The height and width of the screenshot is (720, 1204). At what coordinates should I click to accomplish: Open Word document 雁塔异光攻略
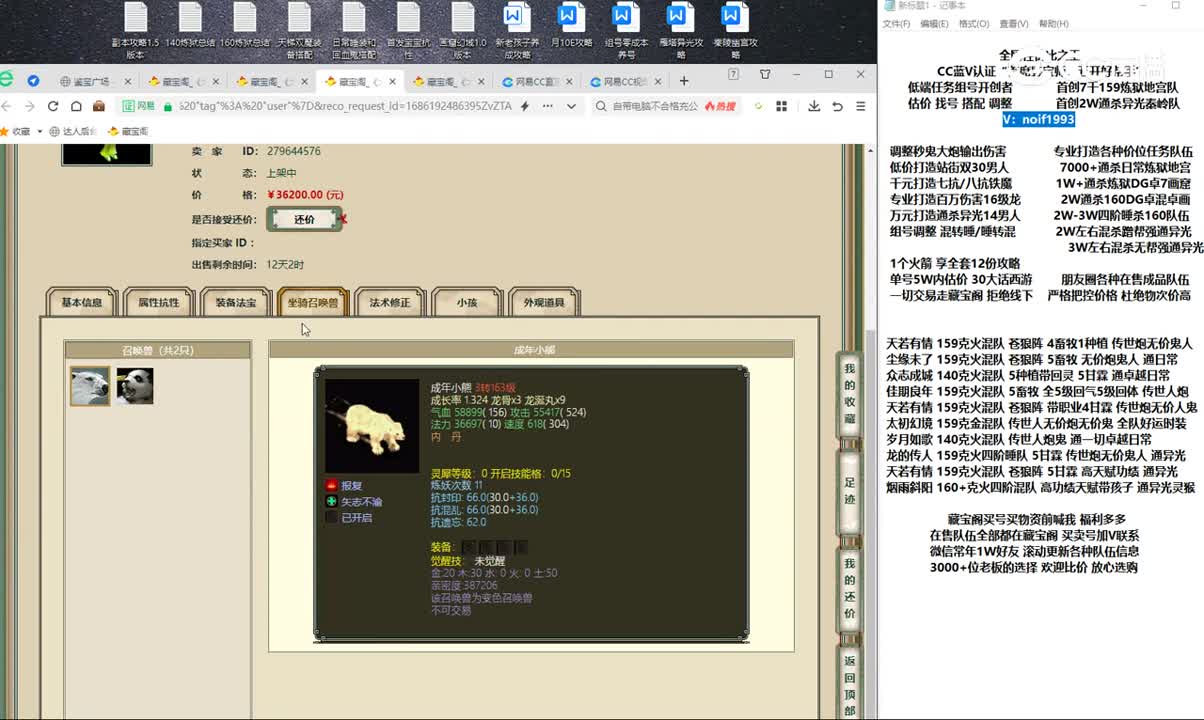coord(680,29)
